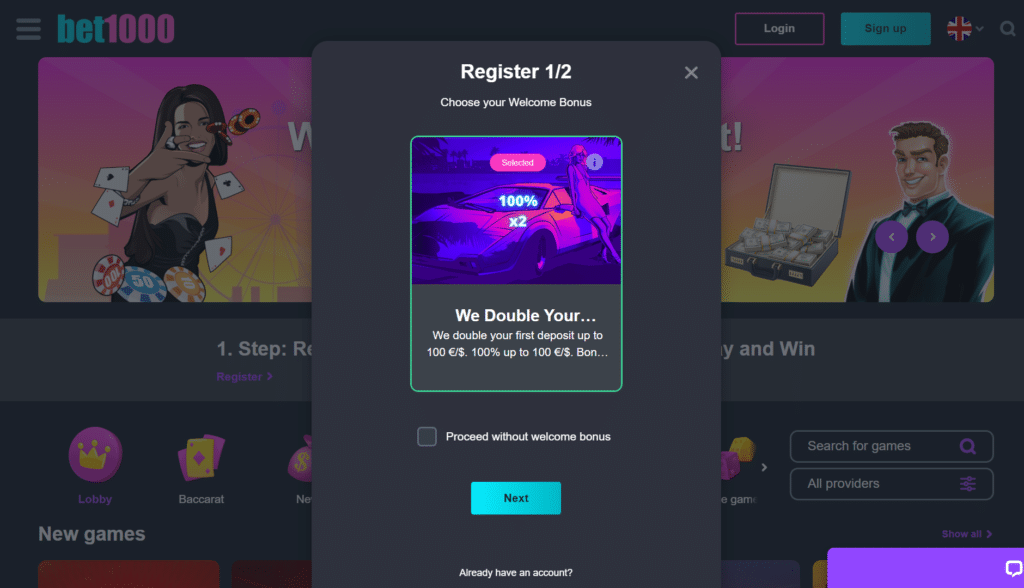The image size is (1024, 588).
Task: Close the Register dialog
Action: [x=691, y=73]
